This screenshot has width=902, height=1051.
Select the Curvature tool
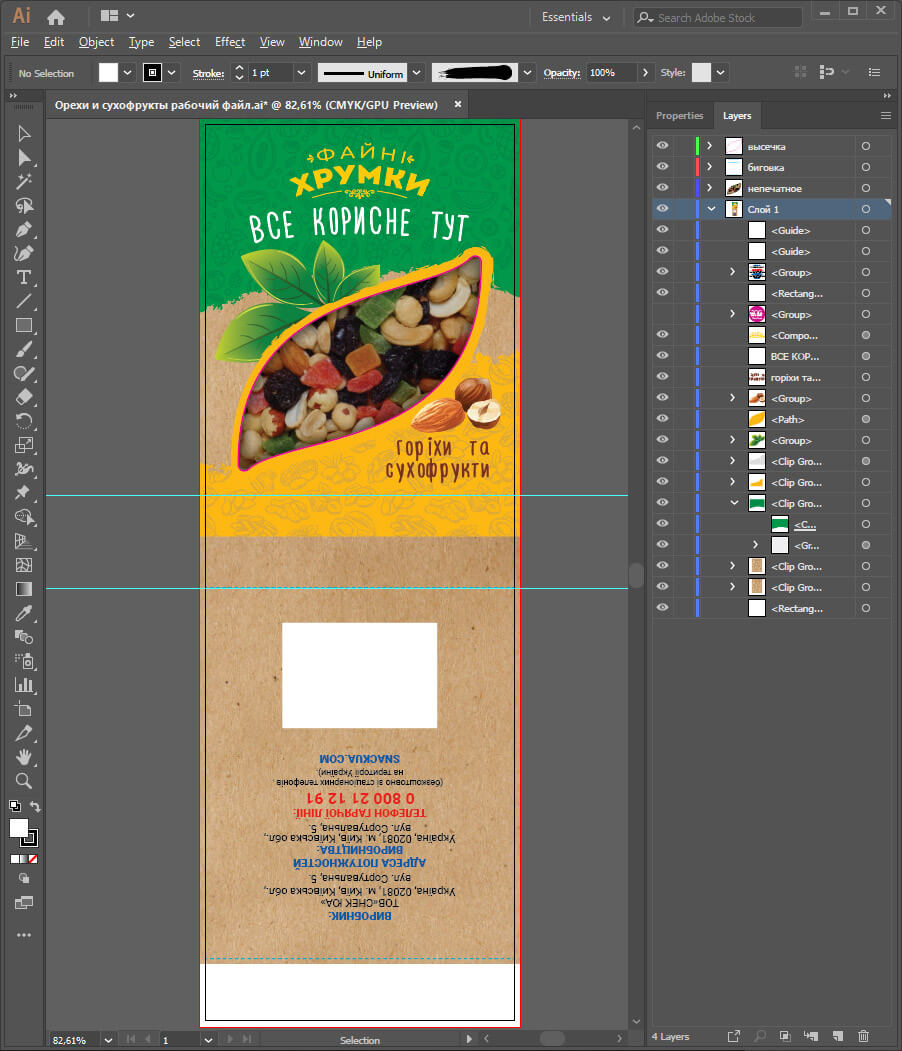(x=24, y=253)
